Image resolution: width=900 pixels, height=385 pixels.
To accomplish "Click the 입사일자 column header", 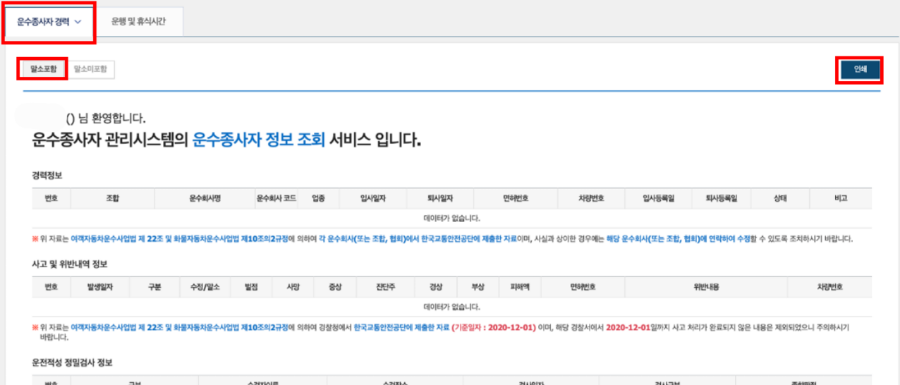I will [373, 198].
